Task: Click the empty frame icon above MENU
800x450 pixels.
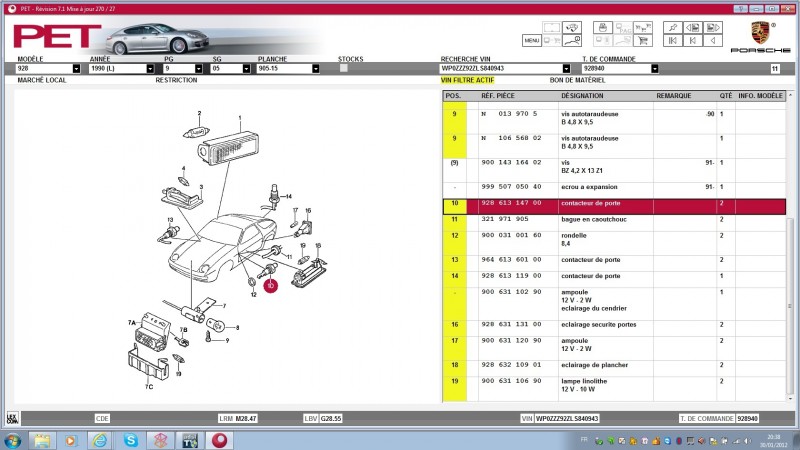Action: click(x=552, y=28)
